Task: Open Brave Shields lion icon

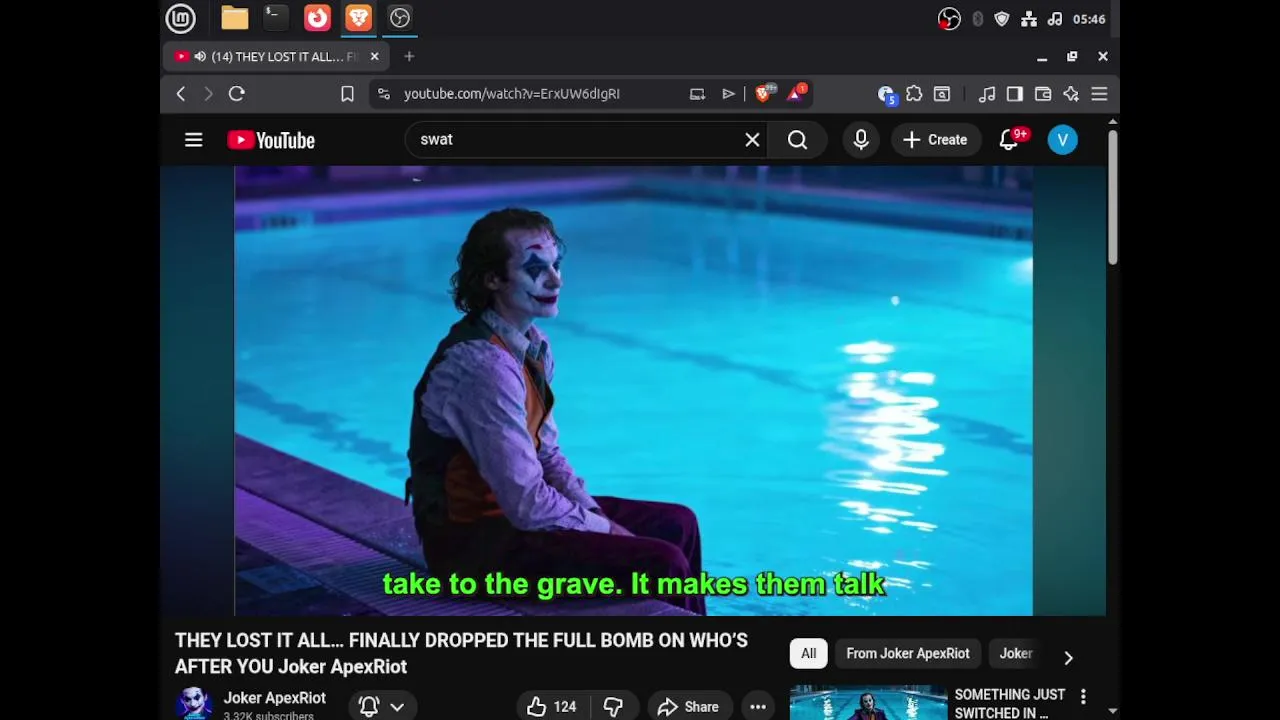Action: (764, 93)
